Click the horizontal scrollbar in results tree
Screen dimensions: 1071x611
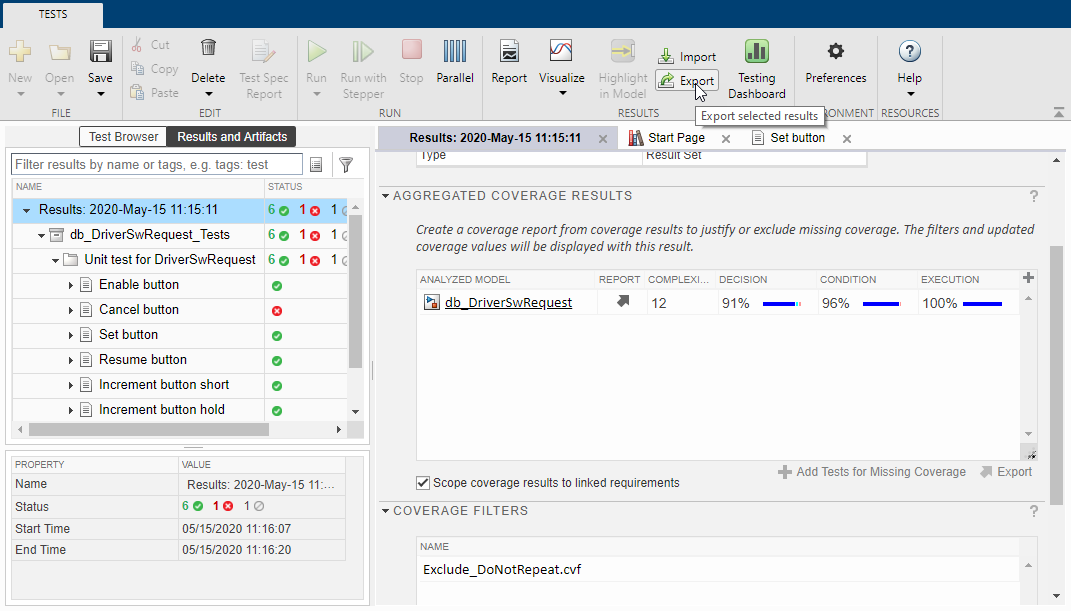point(149,429)
